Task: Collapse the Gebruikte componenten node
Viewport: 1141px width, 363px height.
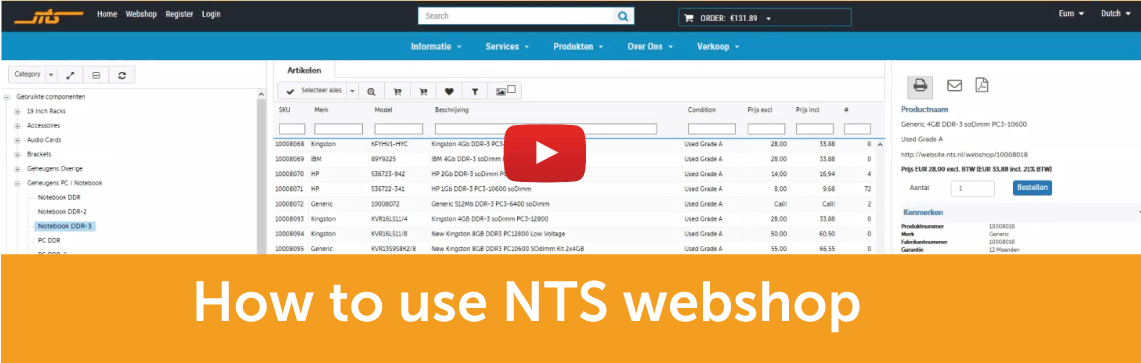Action: [7, 97]
